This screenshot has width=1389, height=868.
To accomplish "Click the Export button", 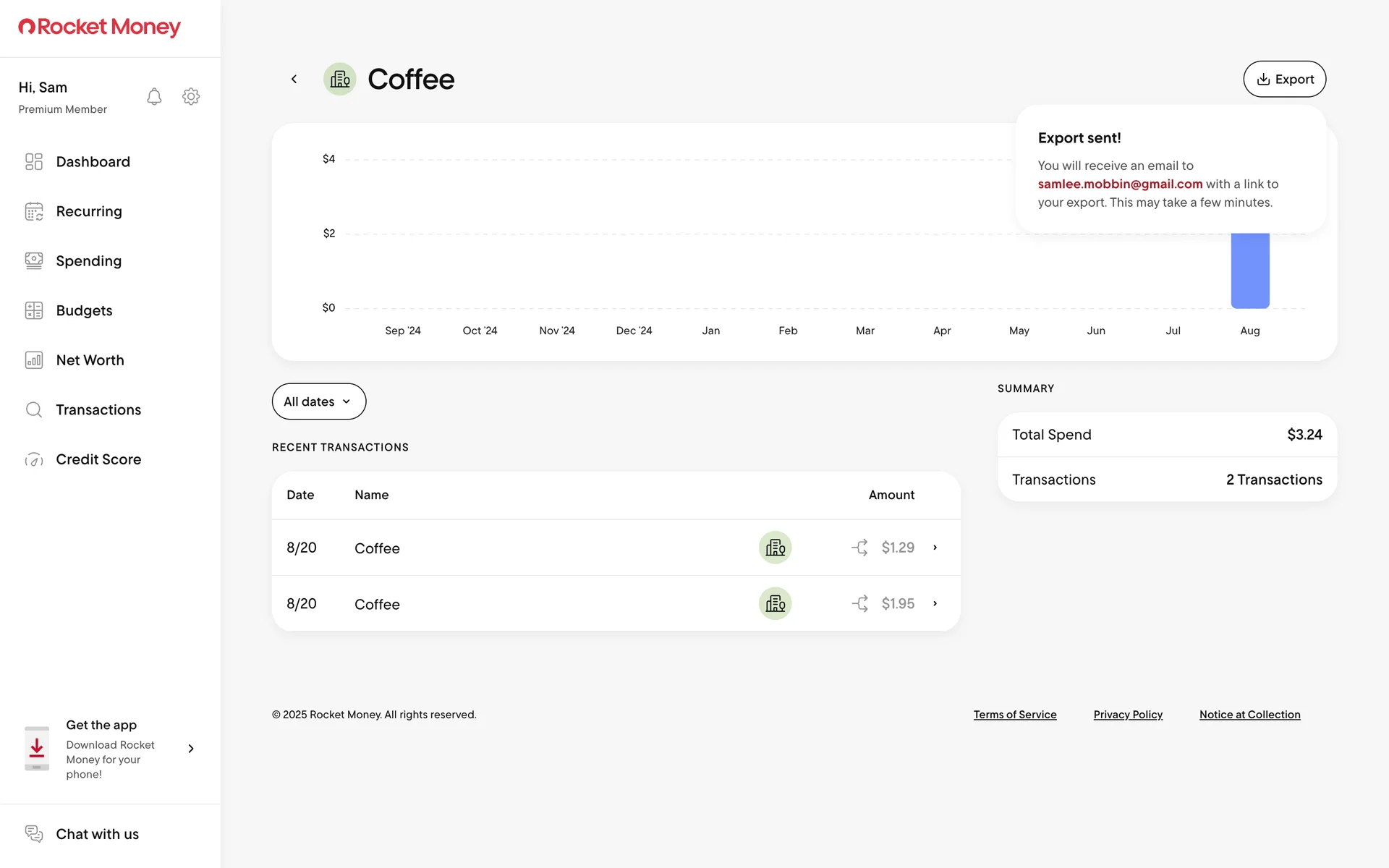I will coord(1284,80).
